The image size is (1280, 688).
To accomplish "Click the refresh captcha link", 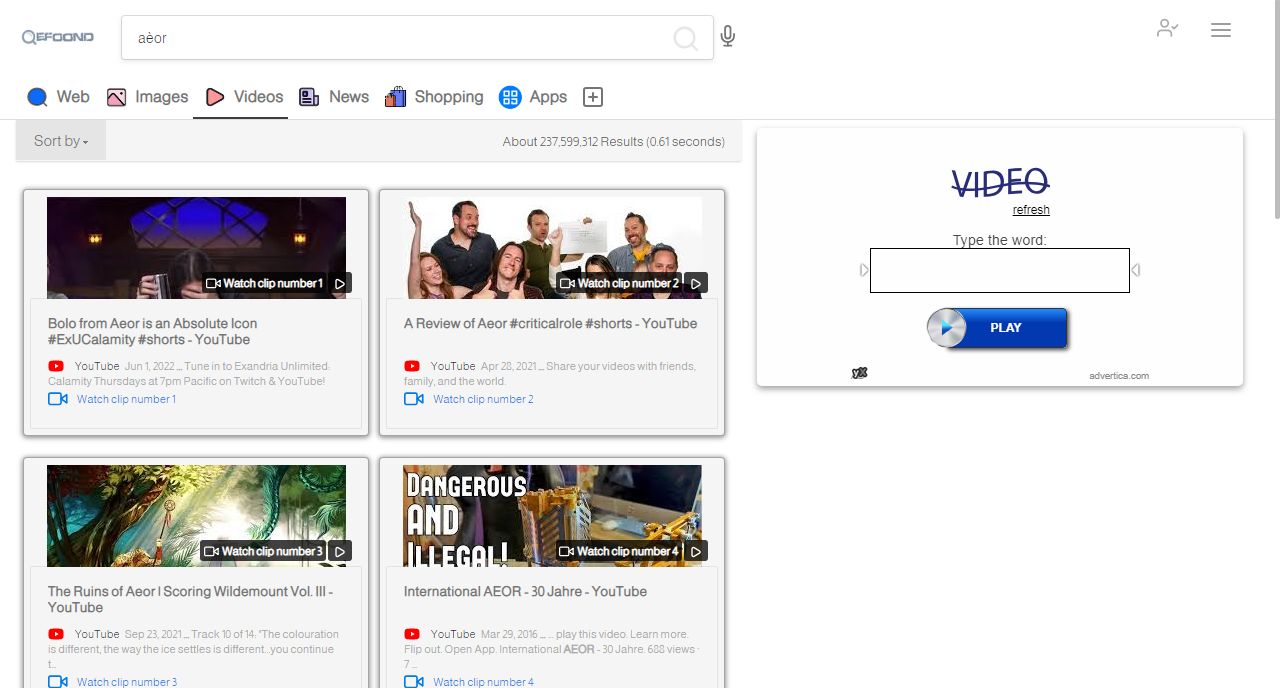I will (1031, 210).
